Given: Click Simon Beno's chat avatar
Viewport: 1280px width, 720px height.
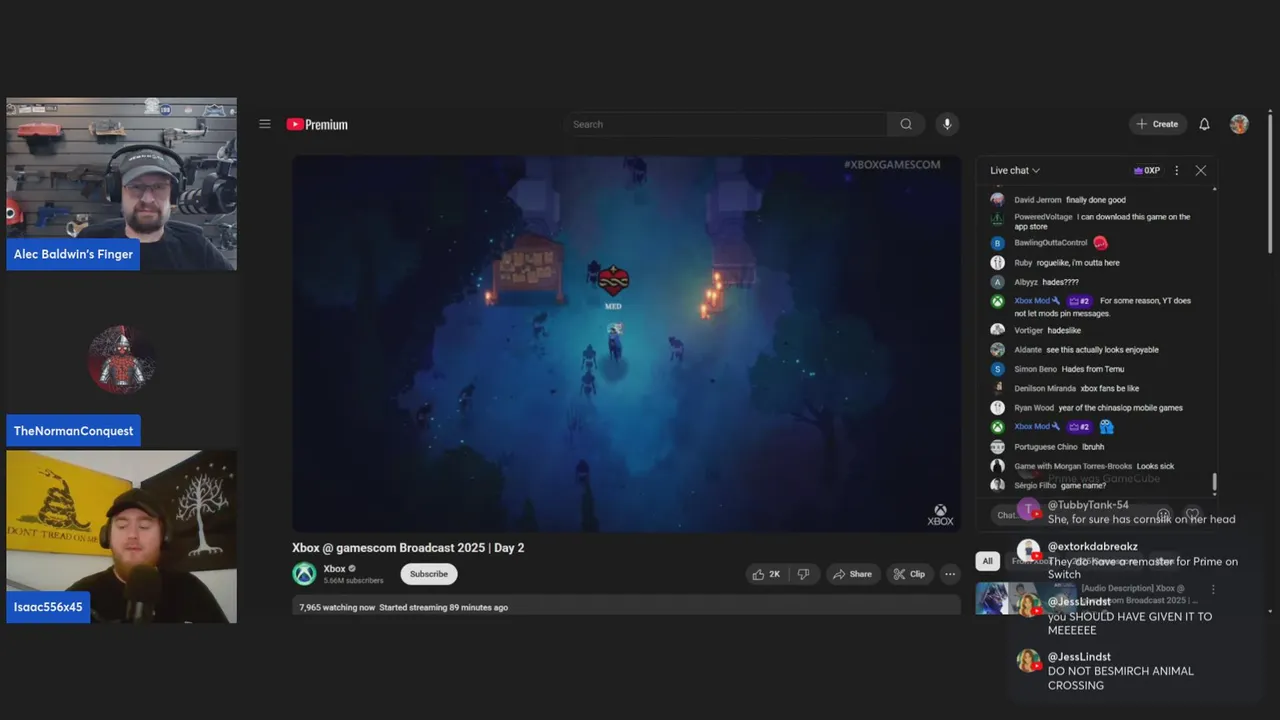Looking at the screenshot, I should (x=997, y=369).
